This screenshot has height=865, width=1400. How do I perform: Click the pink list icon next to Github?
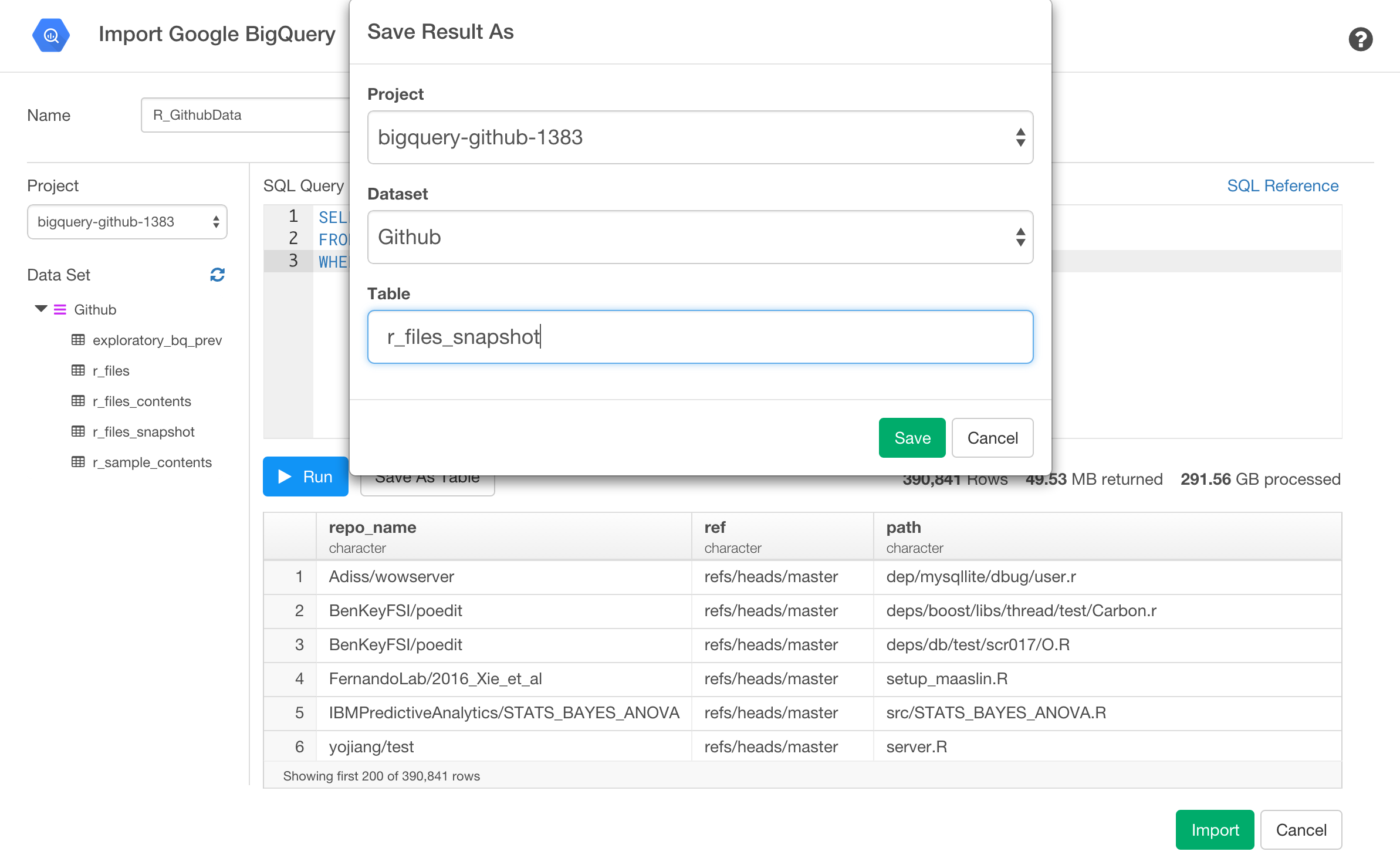click(x=59, y=309)
